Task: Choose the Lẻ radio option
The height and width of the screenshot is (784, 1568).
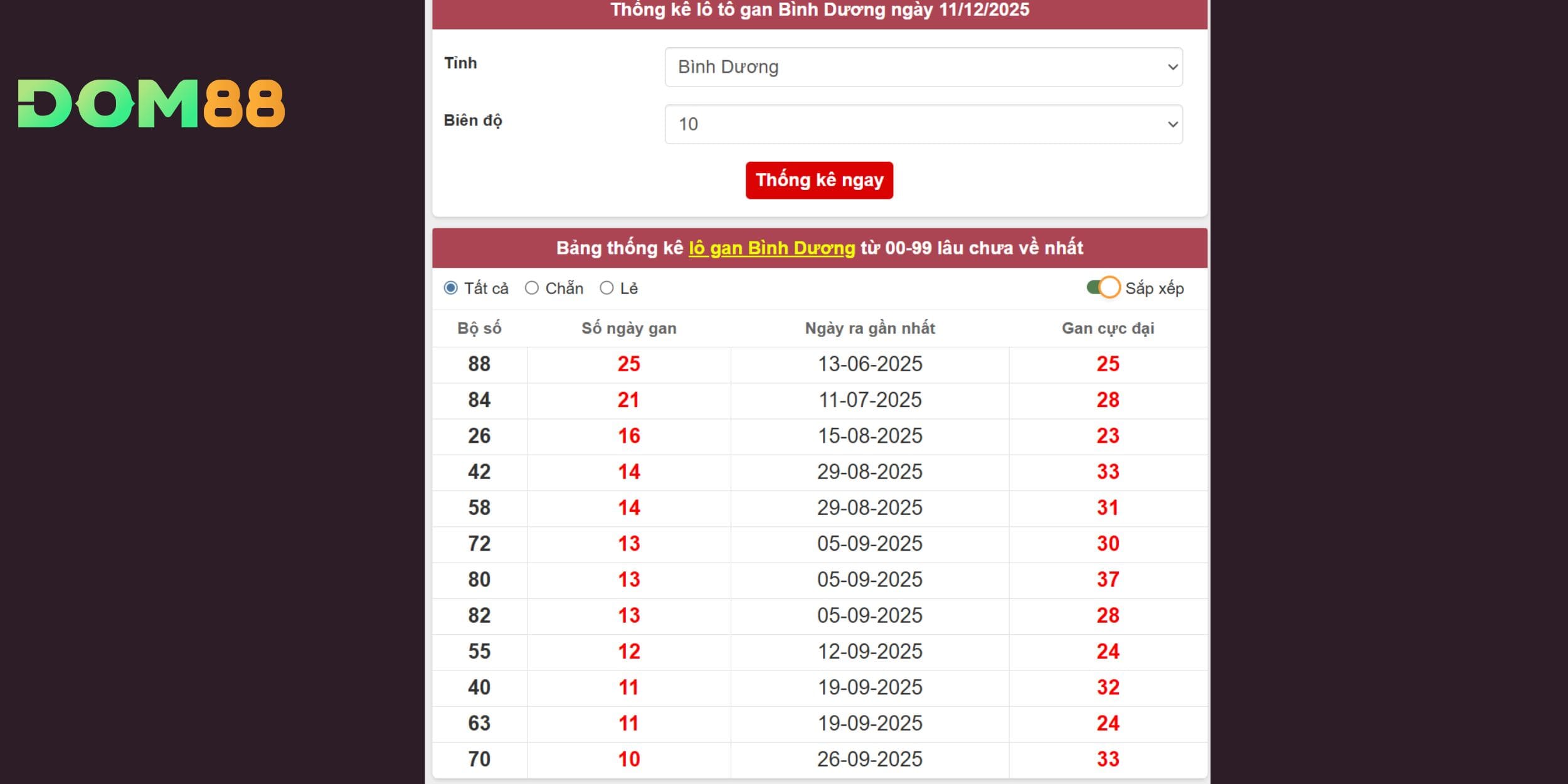Action: tap(606, 288)
